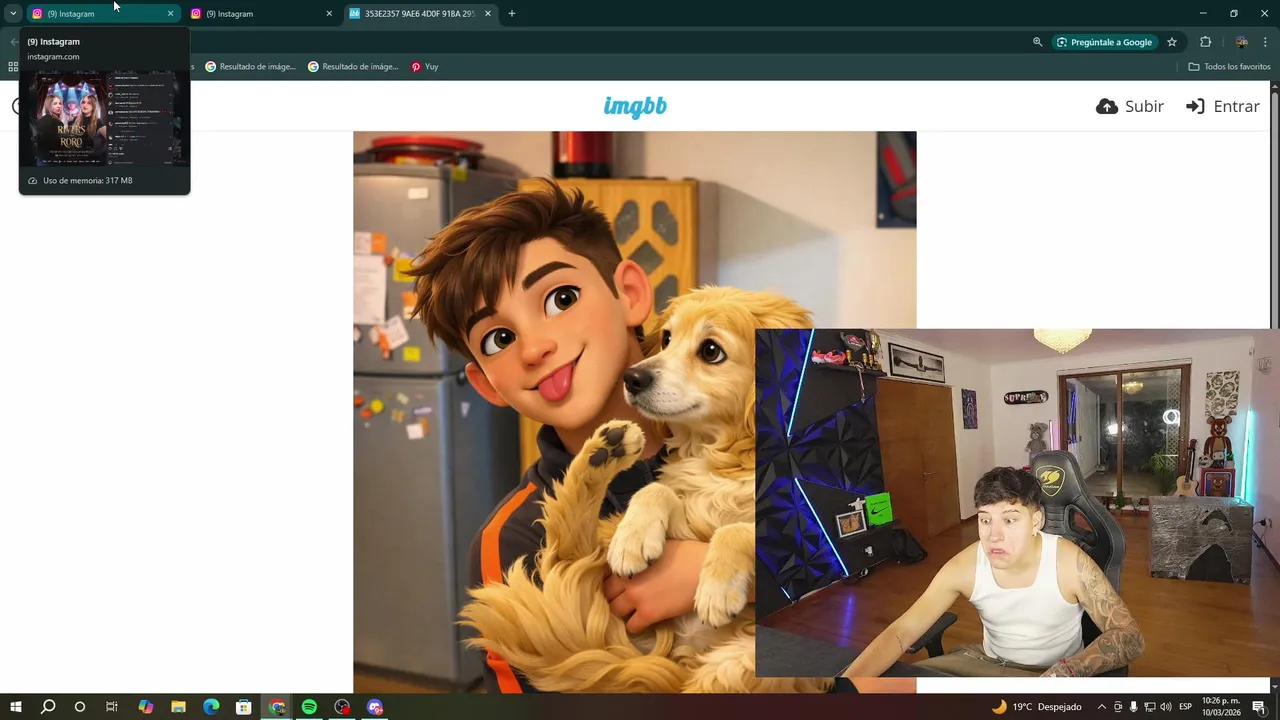This screenshot has height=720, width=1280.
Task: Open OBS Studio from the taskbar
Action: point(342,707)
